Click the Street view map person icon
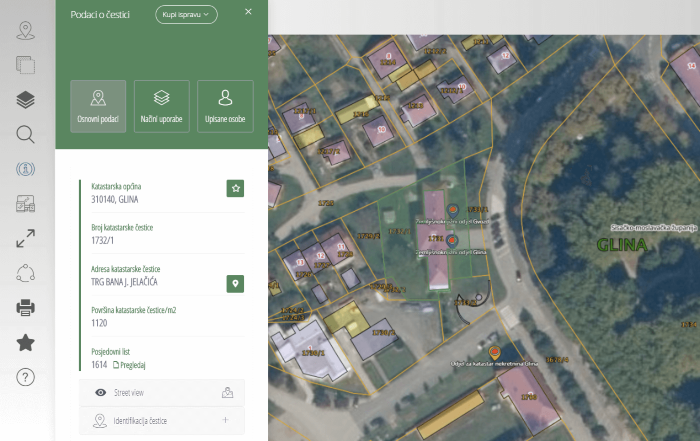 pyautogui.click(x=227, y=392)
